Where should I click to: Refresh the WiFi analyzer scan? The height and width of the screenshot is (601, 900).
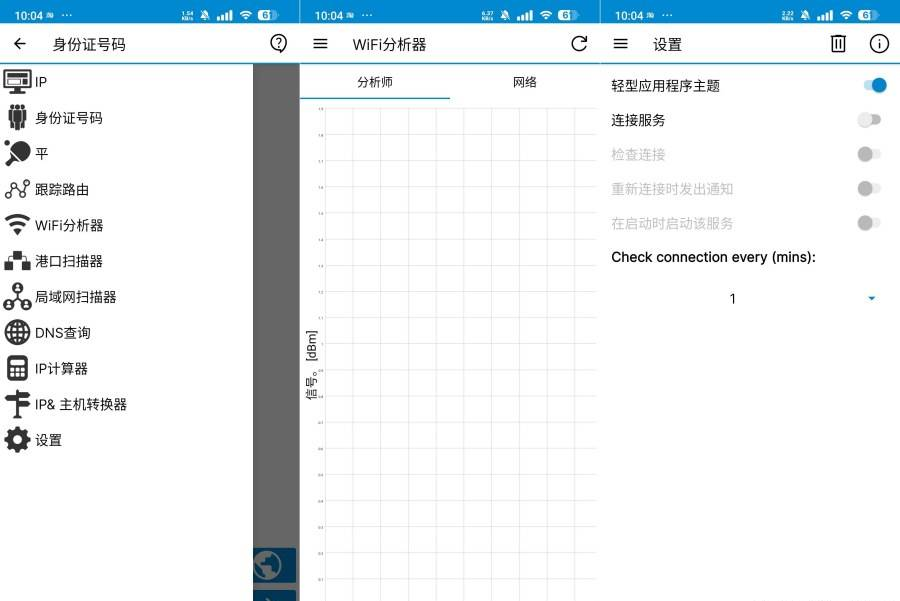click(x=579, y=44)
